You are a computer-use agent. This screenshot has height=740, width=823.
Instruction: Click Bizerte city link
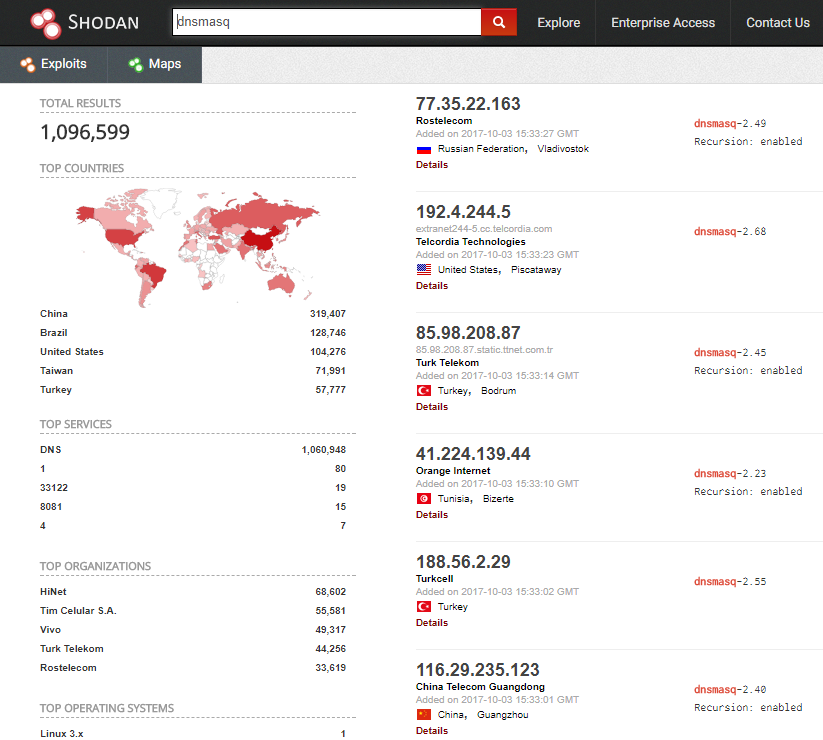(499, 499)
